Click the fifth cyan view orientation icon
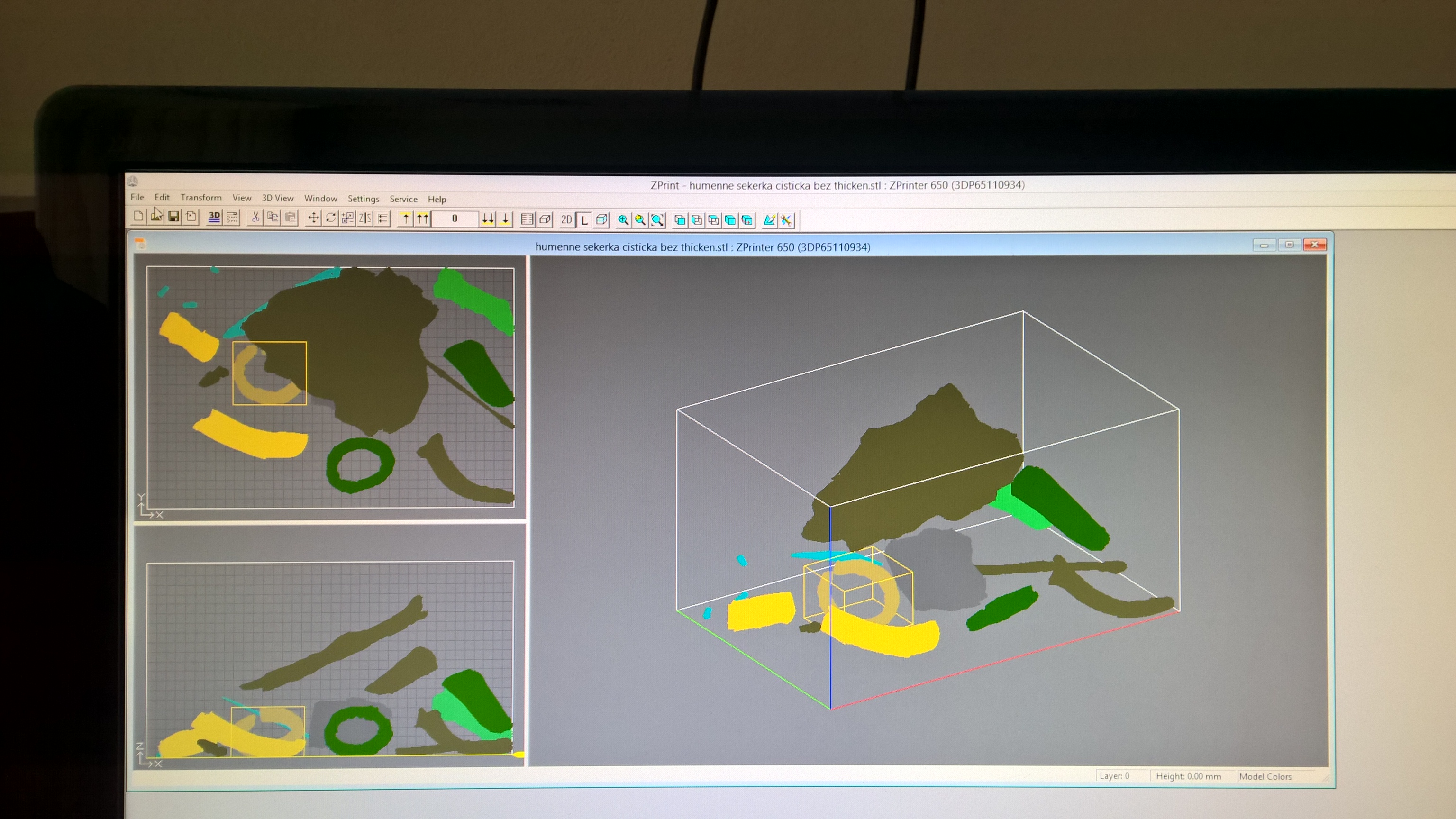The width and height of the screenshot is (1456, 819). pos(747,220)
